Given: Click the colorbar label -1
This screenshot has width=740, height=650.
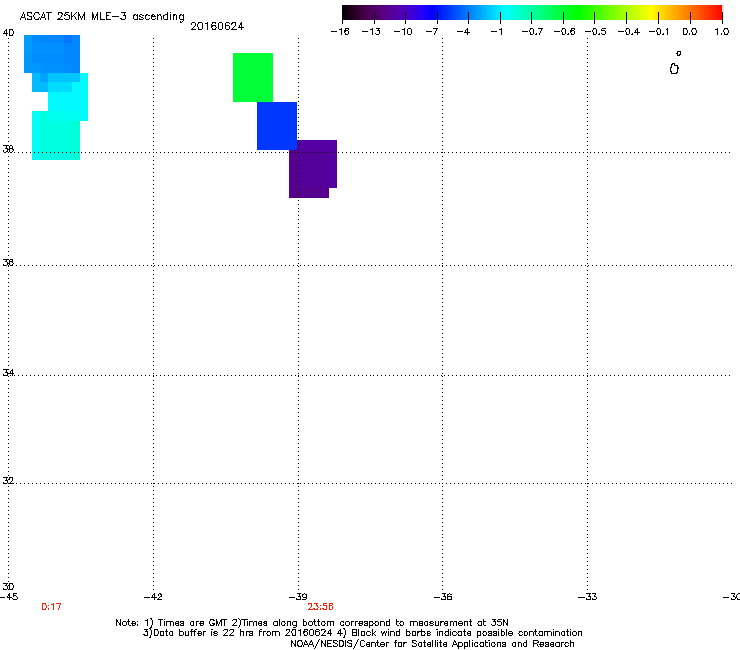Looking at the screenshot, I should coord(496,32).
